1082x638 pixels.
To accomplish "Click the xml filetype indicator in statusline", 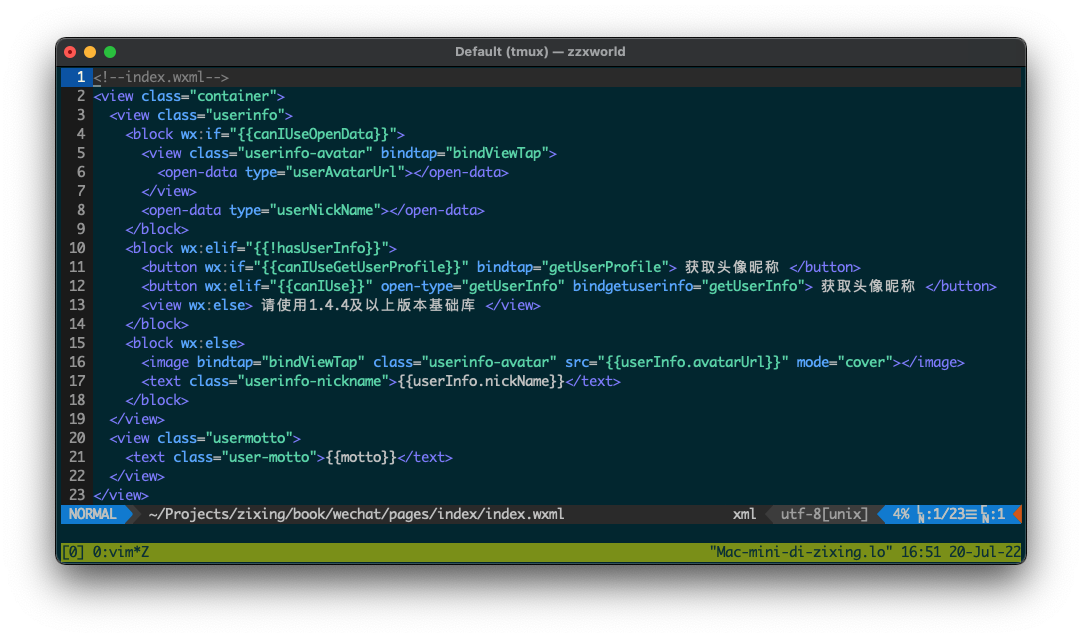I will tap(744, 514).
